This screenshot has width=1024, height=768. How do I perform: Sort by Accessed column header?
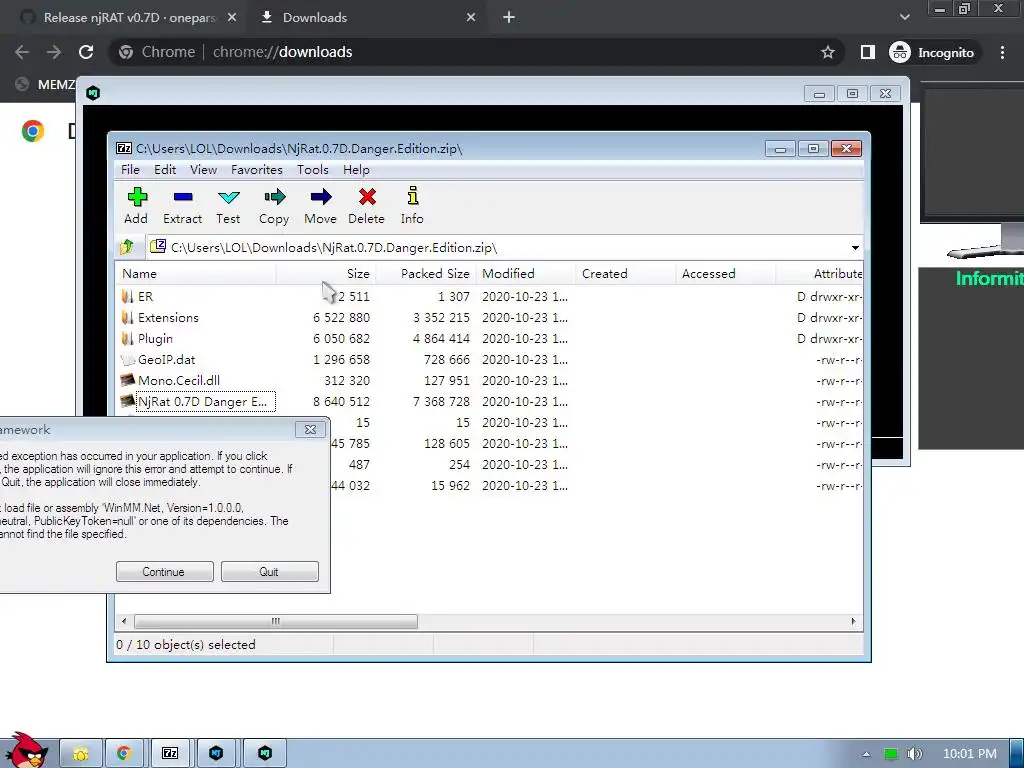point(725,274)
